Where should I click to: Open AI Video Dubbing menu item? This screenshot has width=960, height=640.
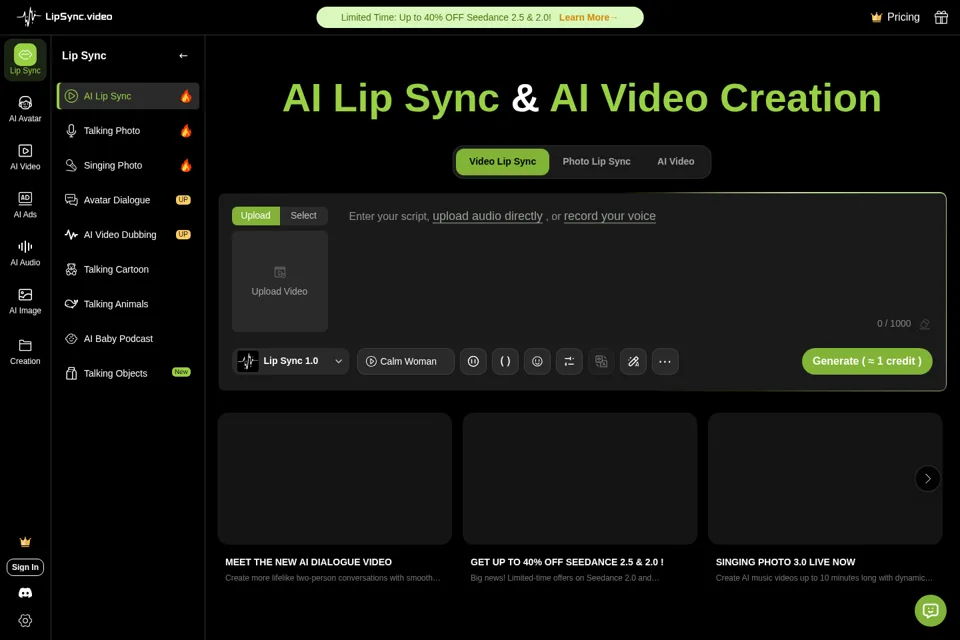pyautogui.click(x=128, y=235)
